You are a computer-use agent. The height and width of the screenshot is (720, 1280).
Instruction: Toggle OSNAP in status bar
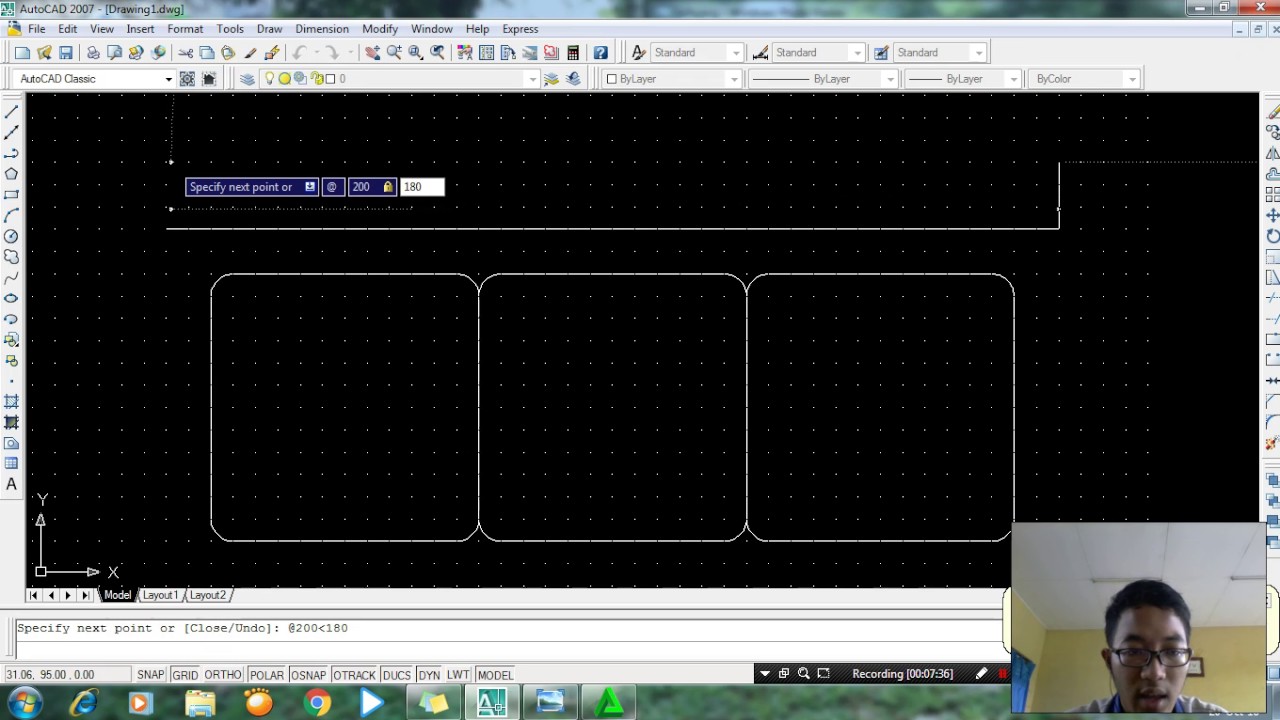(x=308, y=675)
